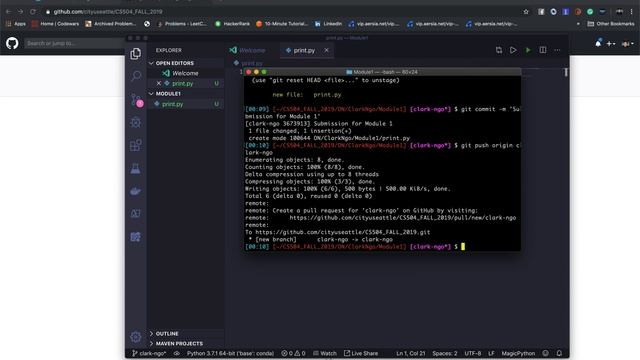Open More Actions ellipsis in editor toolbar
Viewport: 640px width, 360px height.
(x=557, y=50)
